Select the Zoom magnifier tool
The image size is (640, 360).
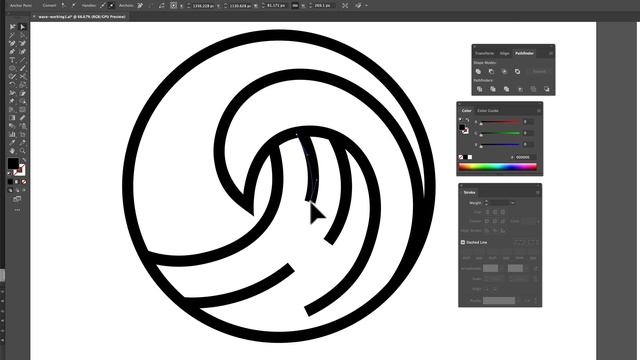click(22, 151)
